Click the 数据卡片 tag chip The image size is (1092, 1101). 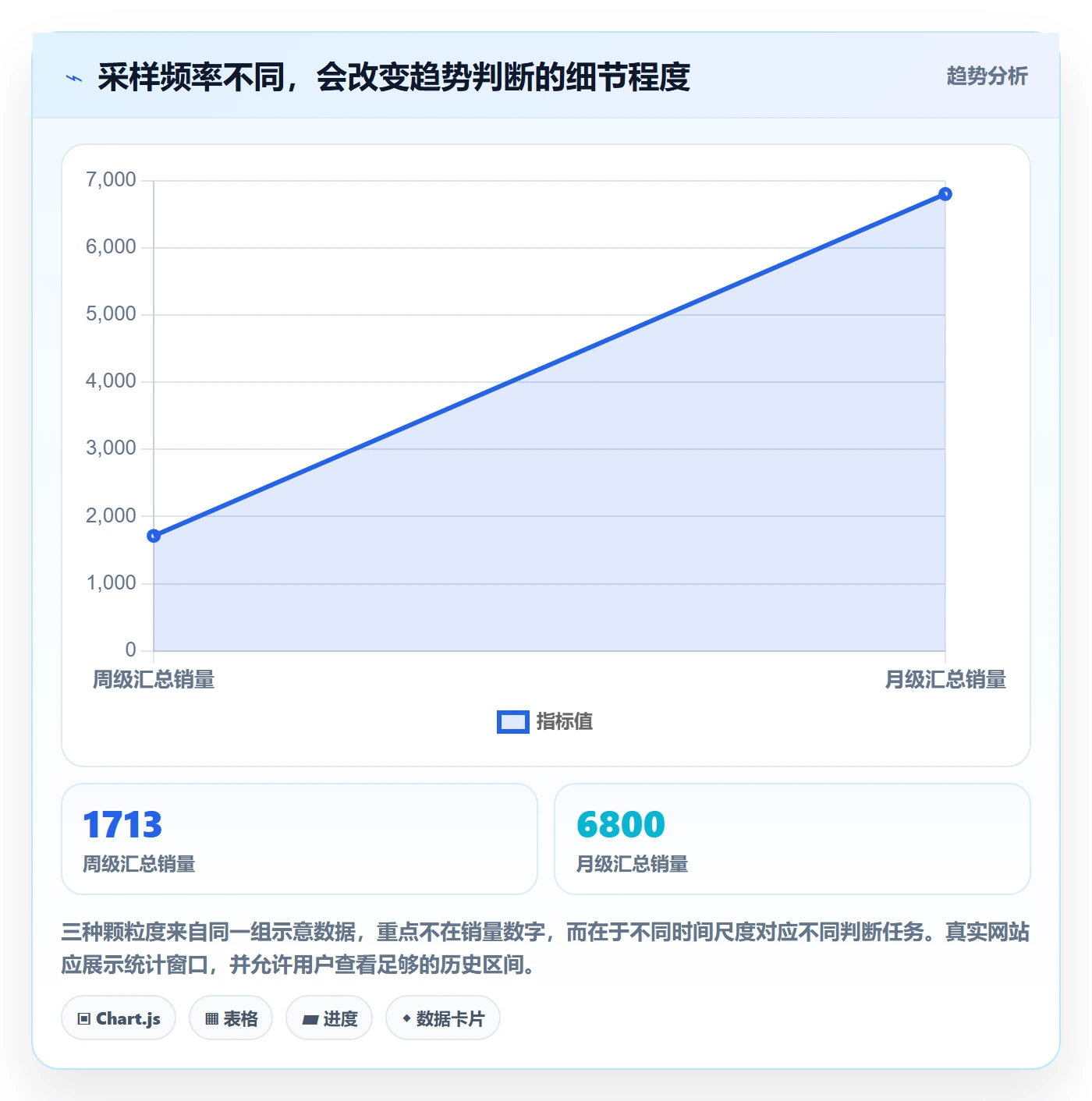point(443,1018)
